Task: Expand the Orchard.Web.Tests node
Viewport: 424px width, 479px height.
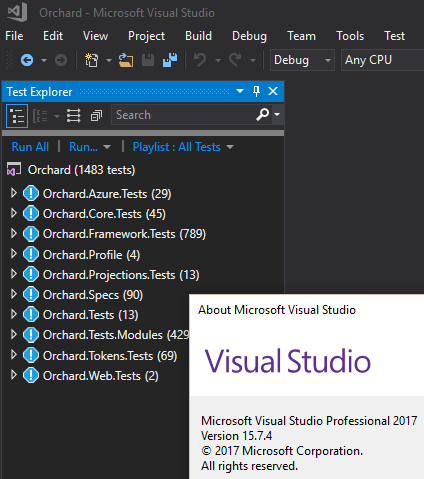Action: tap(14, 375)
